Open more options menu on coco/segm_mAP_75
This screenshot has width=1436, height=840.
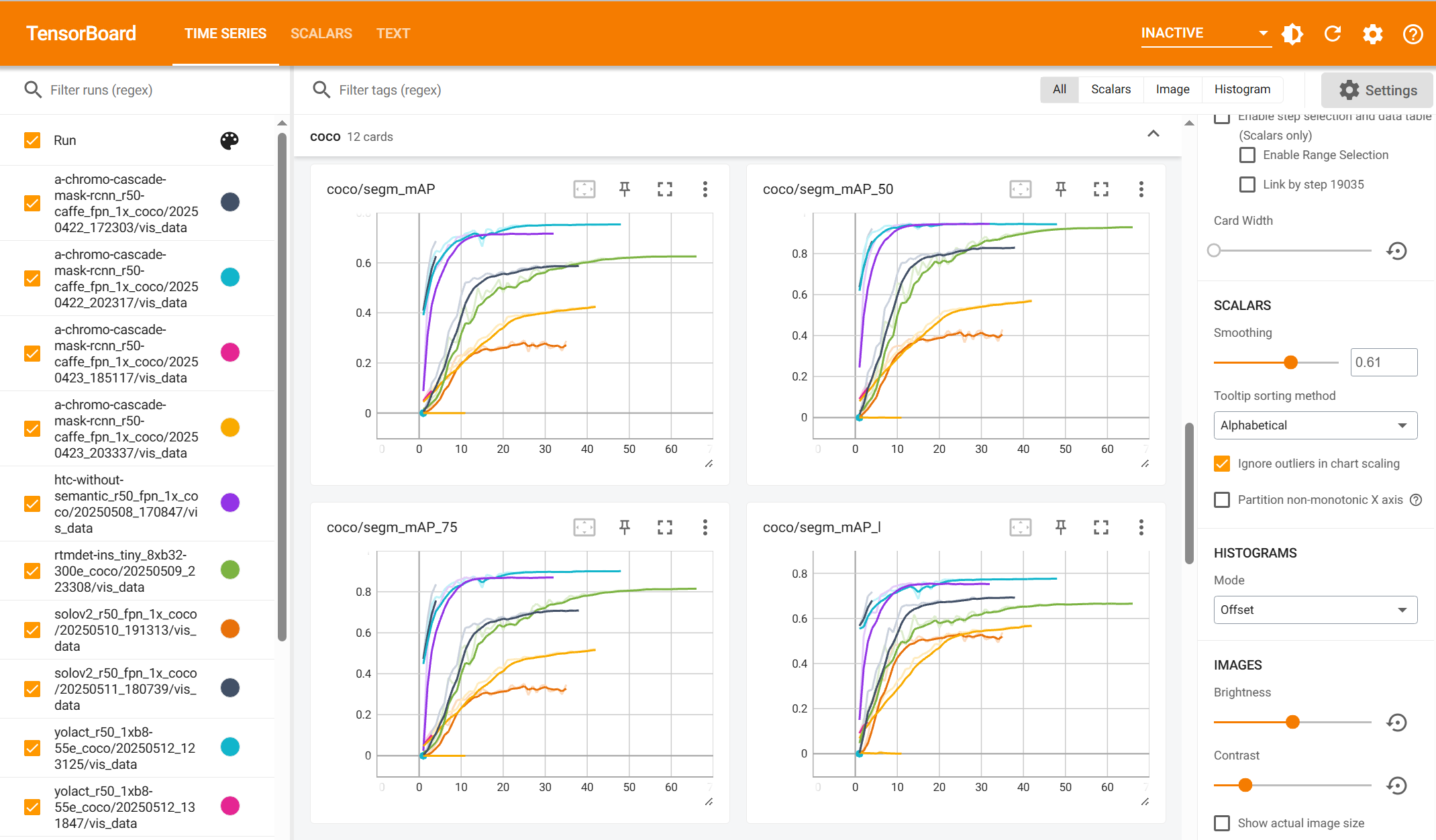pyautogui.click(x=705, y=527)
